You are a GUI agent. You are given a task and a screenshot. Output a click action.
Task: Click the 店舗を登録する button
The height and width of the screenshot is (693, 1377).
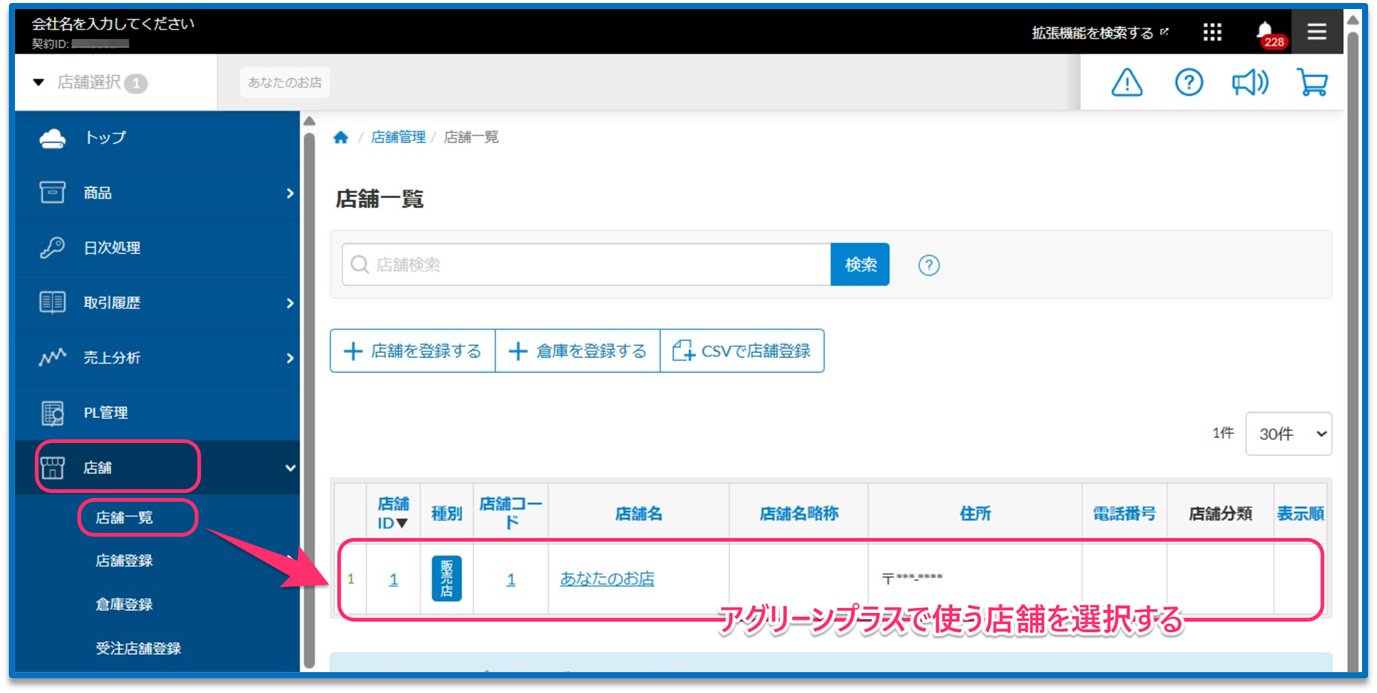[413, 351]
